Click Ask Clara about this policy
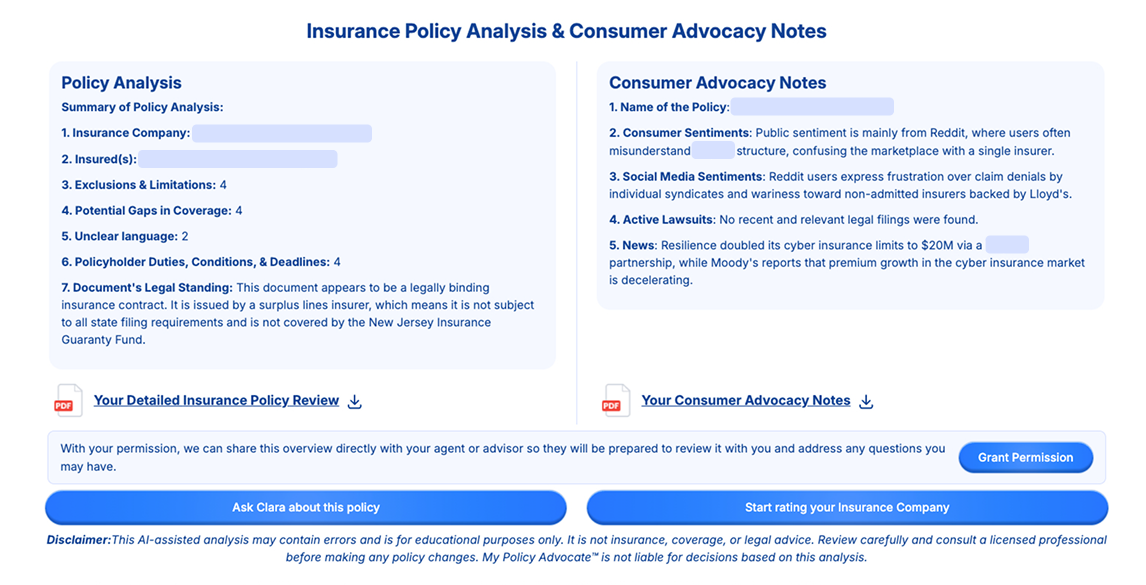Screen dimensions: 1146x585 [306, 507]
